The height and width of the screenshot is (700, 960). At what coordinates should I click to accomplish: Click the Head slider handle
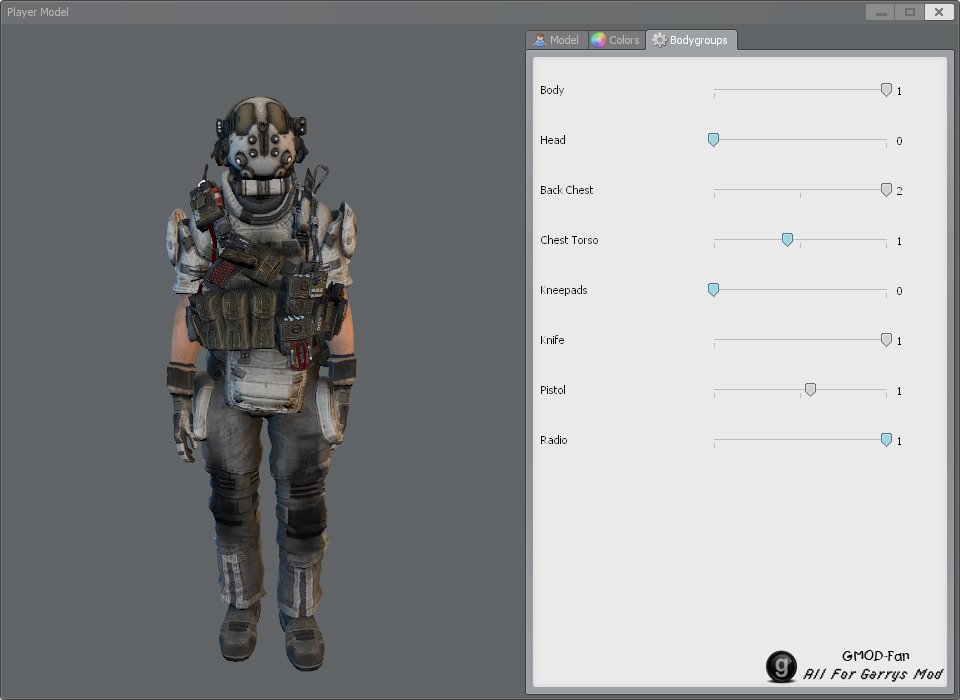pos(713,140)
